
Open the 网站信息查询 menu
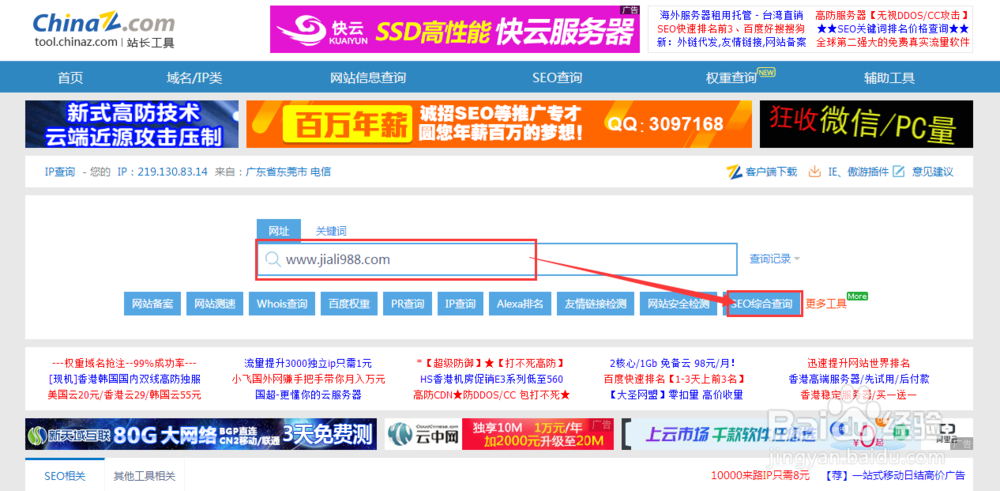pos(368,78)
